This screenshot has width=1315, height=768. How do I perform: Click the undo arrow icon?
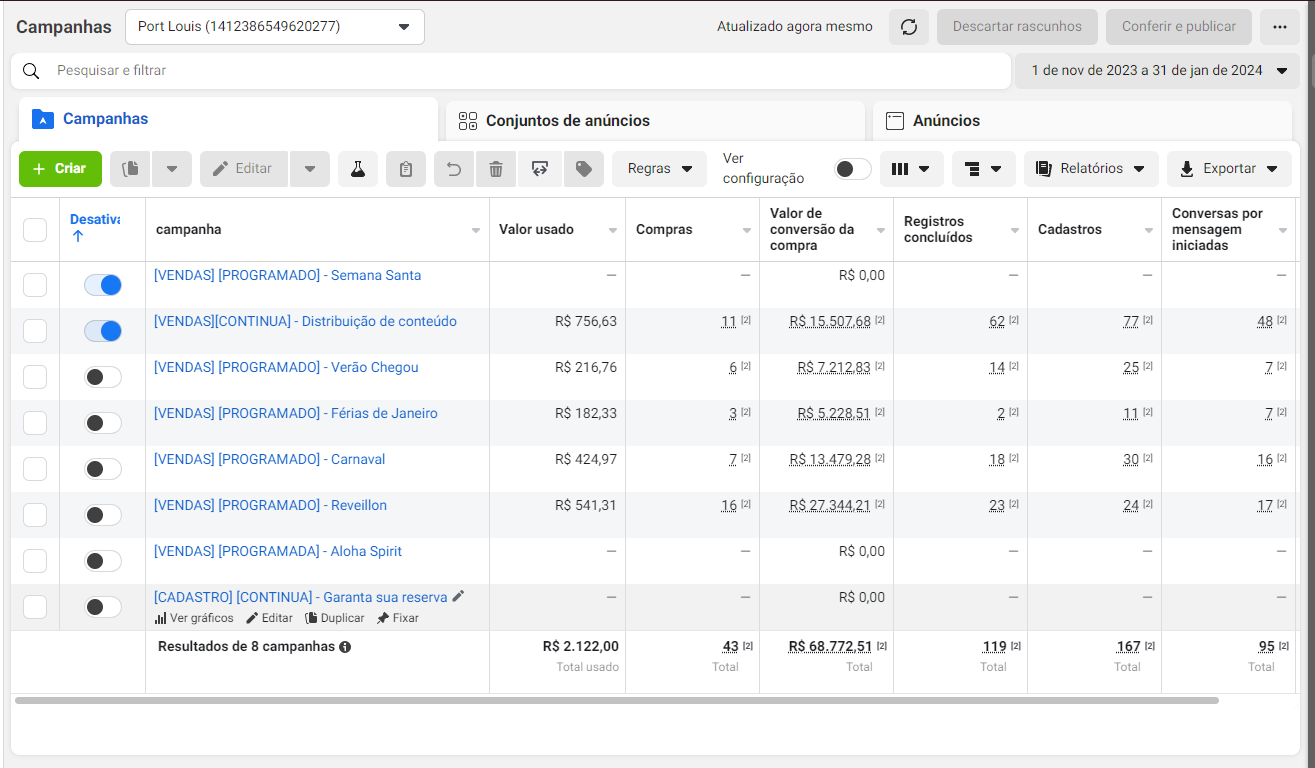(454, 169)
